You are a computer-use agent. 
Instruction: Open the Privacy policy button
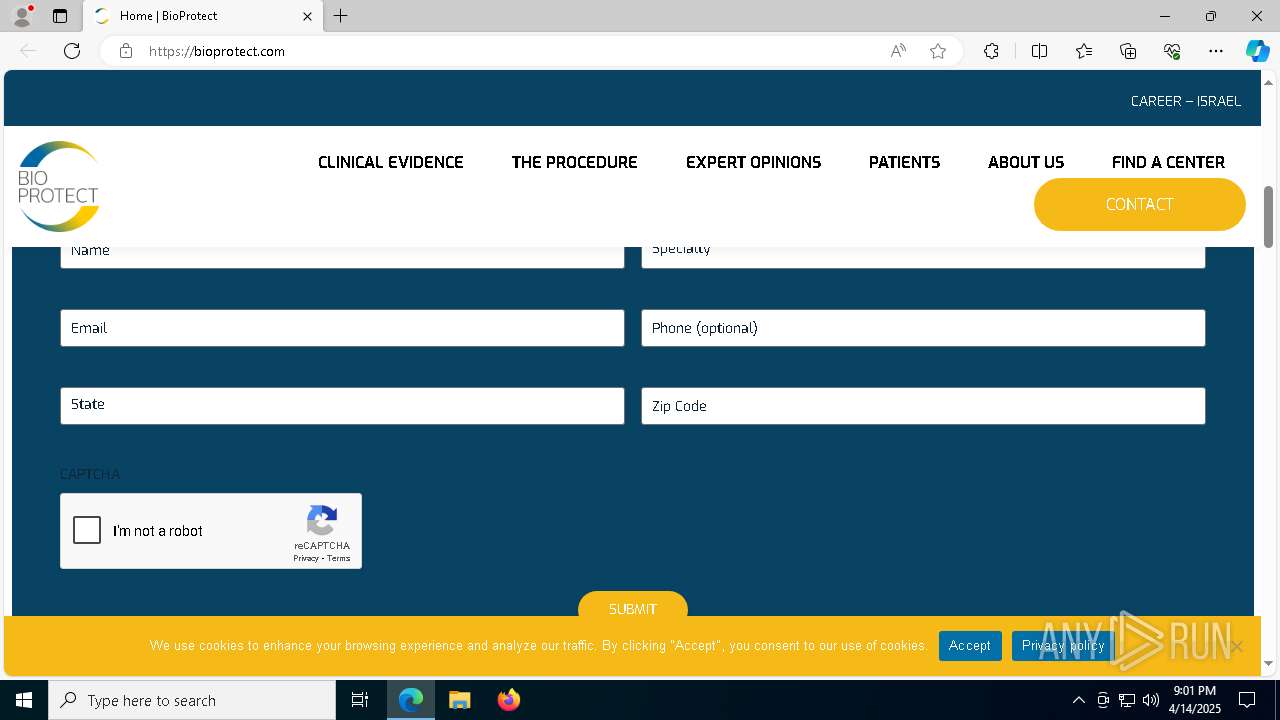click(x=1063, y=646)
